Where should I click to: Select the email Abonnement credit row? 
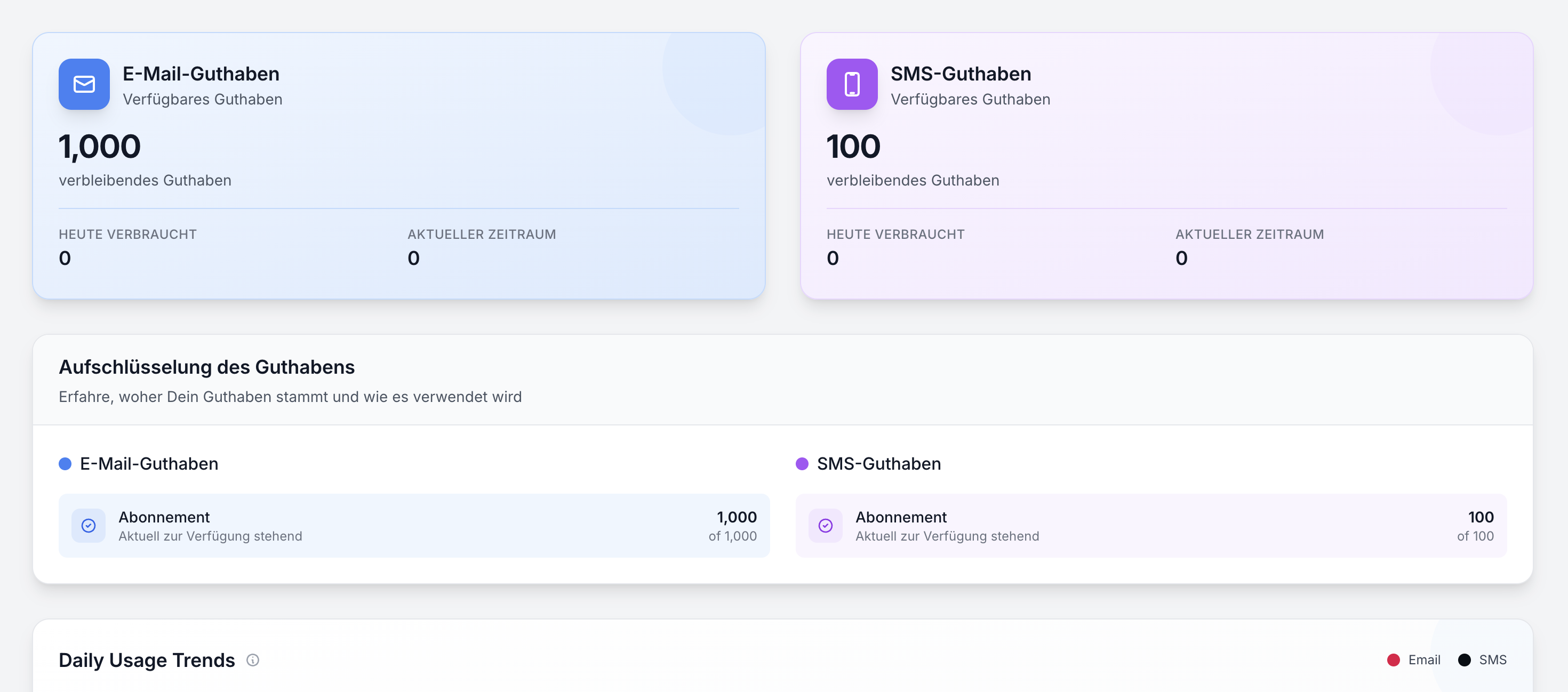click(x=414, y=525)
